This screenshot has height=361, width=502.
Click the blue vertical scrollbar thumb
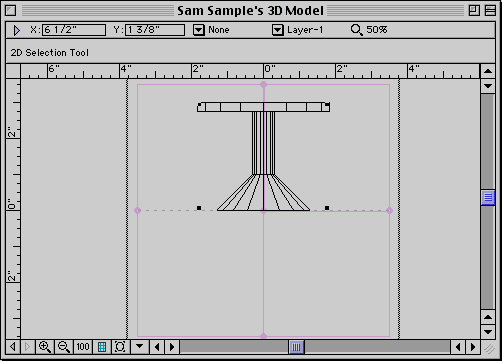click(488, 197)
